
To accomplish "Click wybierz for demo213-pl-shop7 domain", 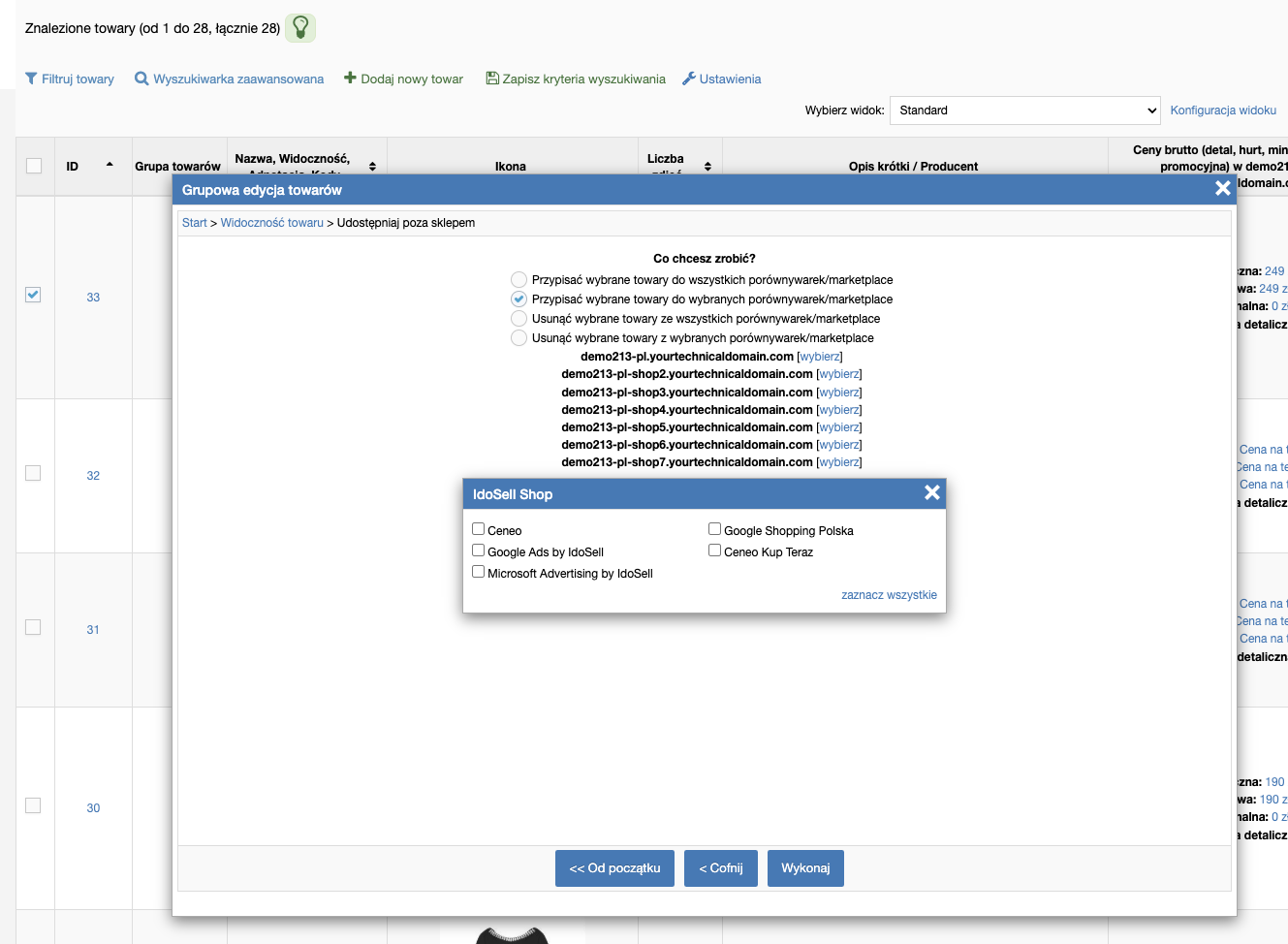I will (839, 462).
